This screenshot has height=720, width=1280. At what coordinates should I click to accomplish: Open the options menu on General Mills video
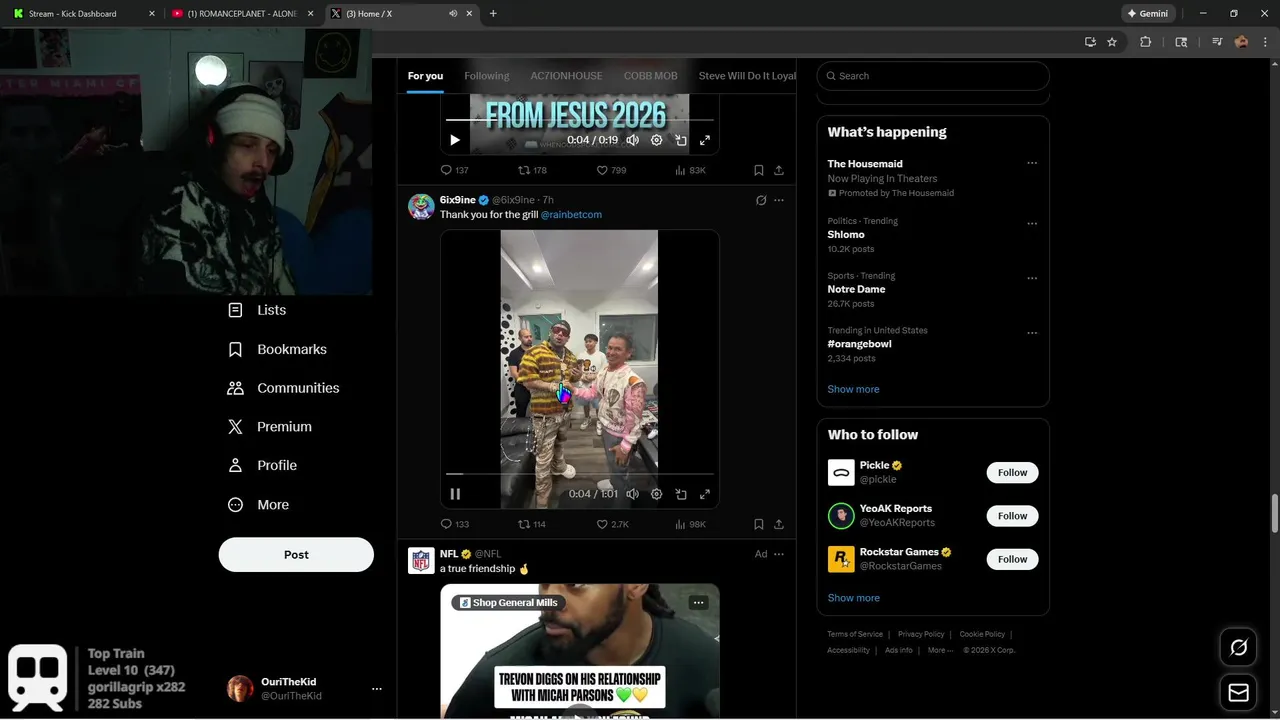click(x=699, y=603)
